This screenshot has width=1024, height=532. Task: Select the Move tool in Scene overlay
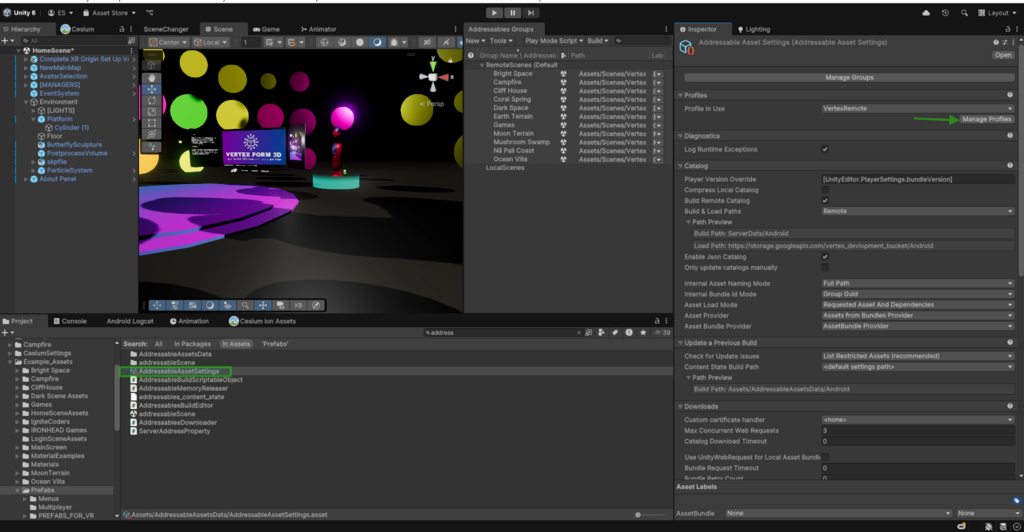coord(153,89)
